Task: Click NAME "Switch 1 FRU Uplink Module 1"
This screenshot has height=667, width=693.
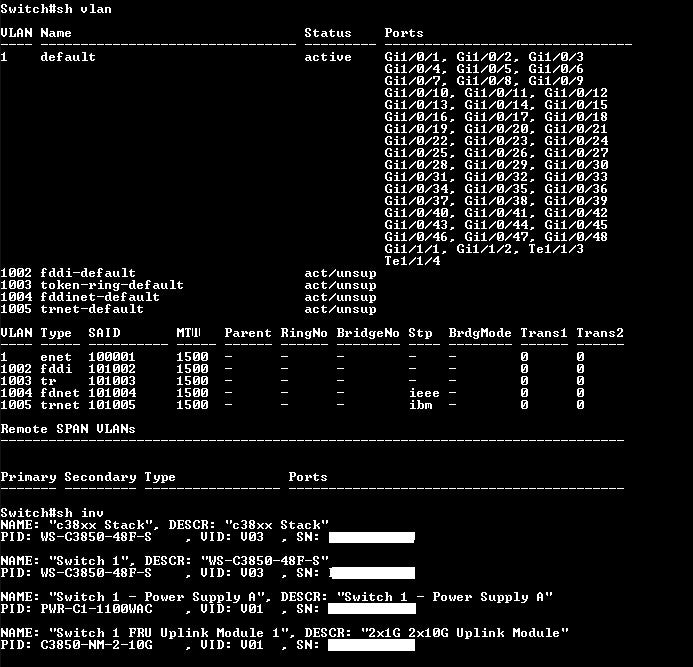Action: click(148, 633)
